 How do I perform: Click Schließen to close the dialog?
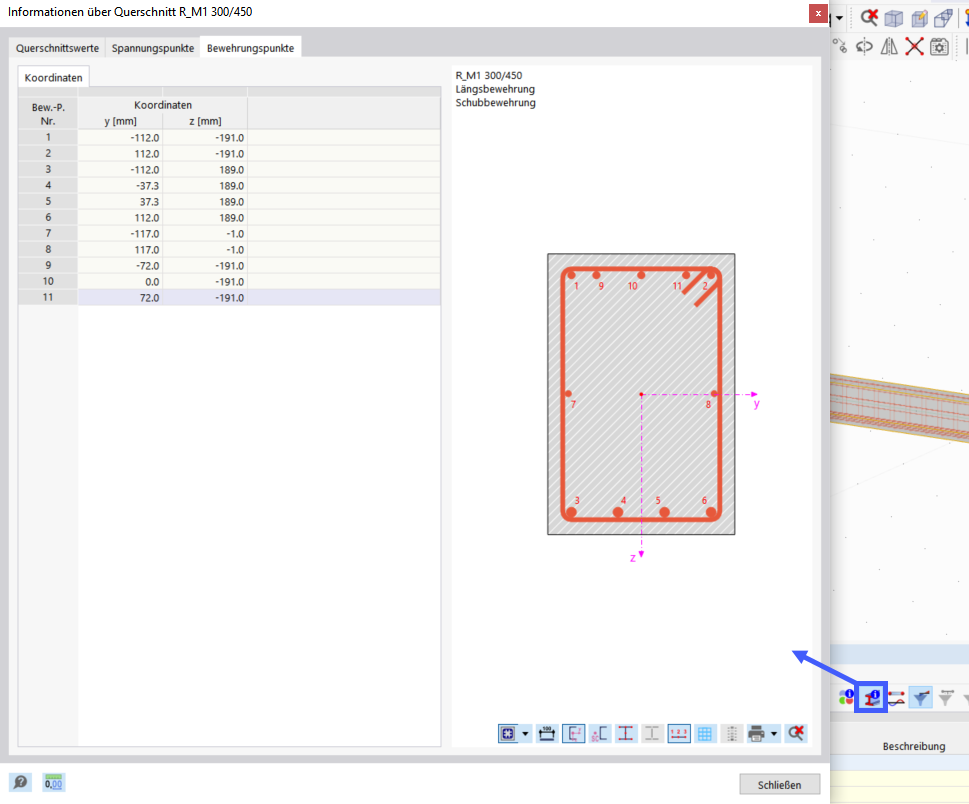(779, 783)
